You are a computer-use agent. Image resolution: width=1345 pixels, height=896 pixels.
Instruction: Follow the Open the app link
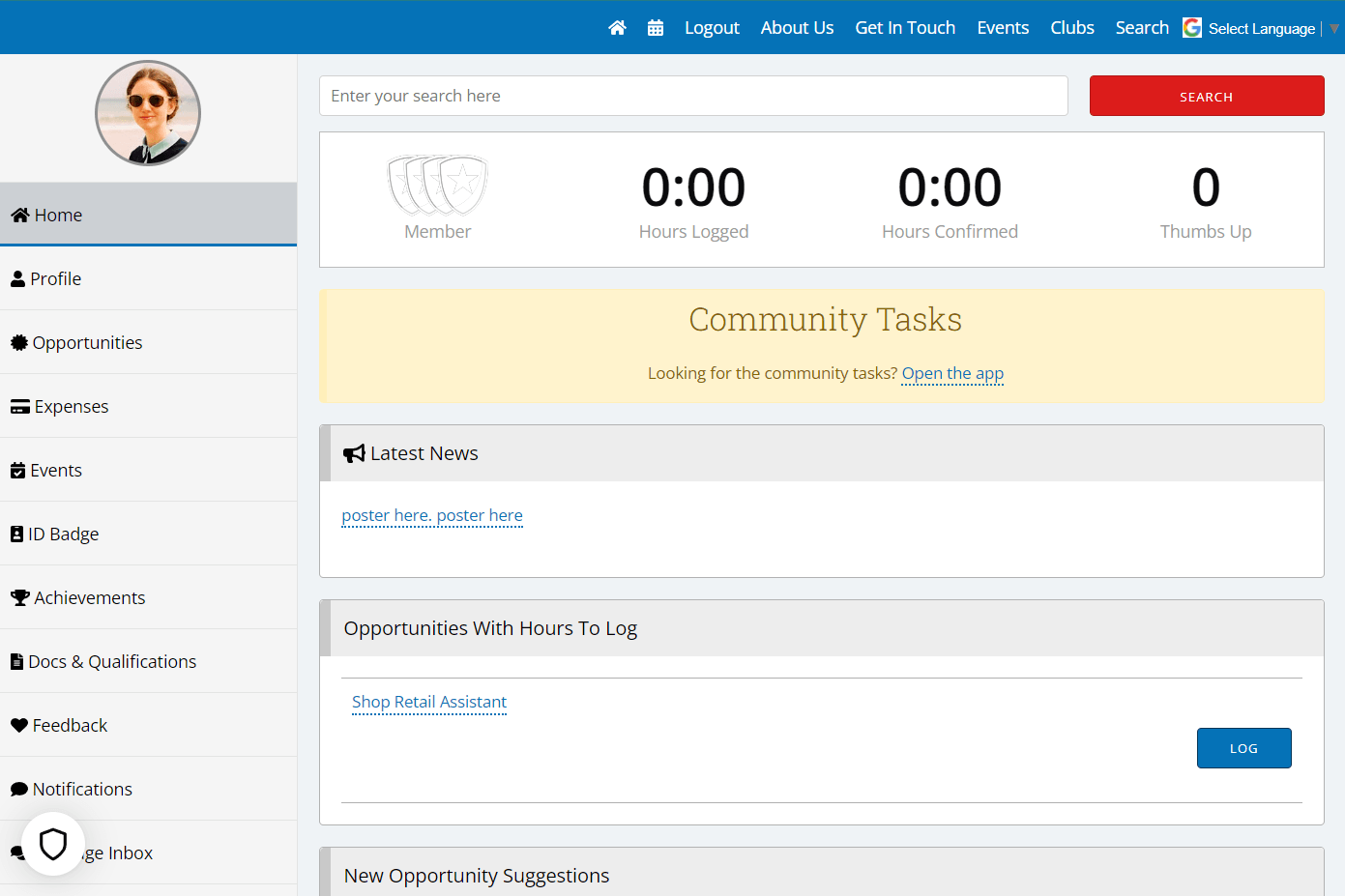[952, 373]
